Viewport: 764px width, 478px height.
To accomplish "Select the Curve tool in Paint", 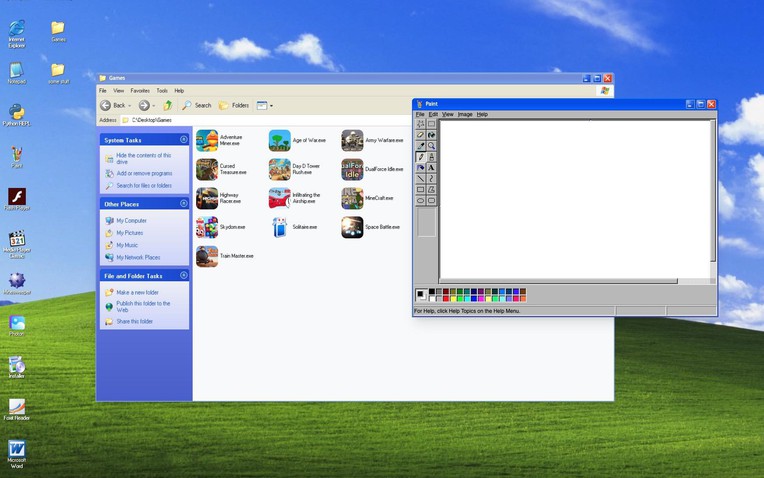I will pos(431,179).
